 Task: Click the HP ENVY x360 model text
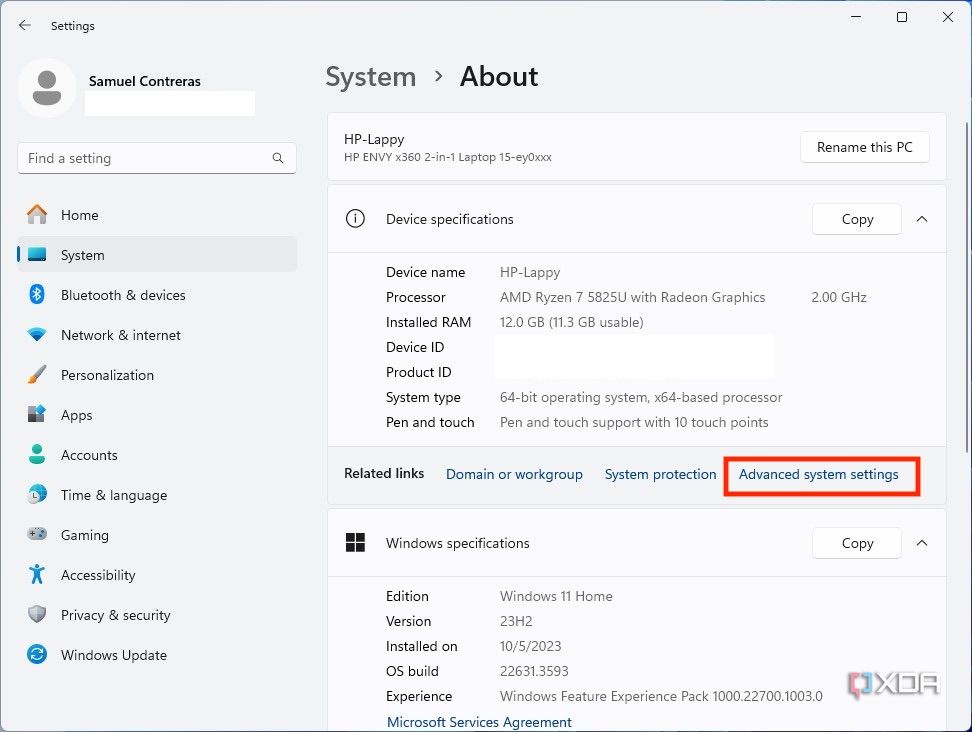point(448,157)
